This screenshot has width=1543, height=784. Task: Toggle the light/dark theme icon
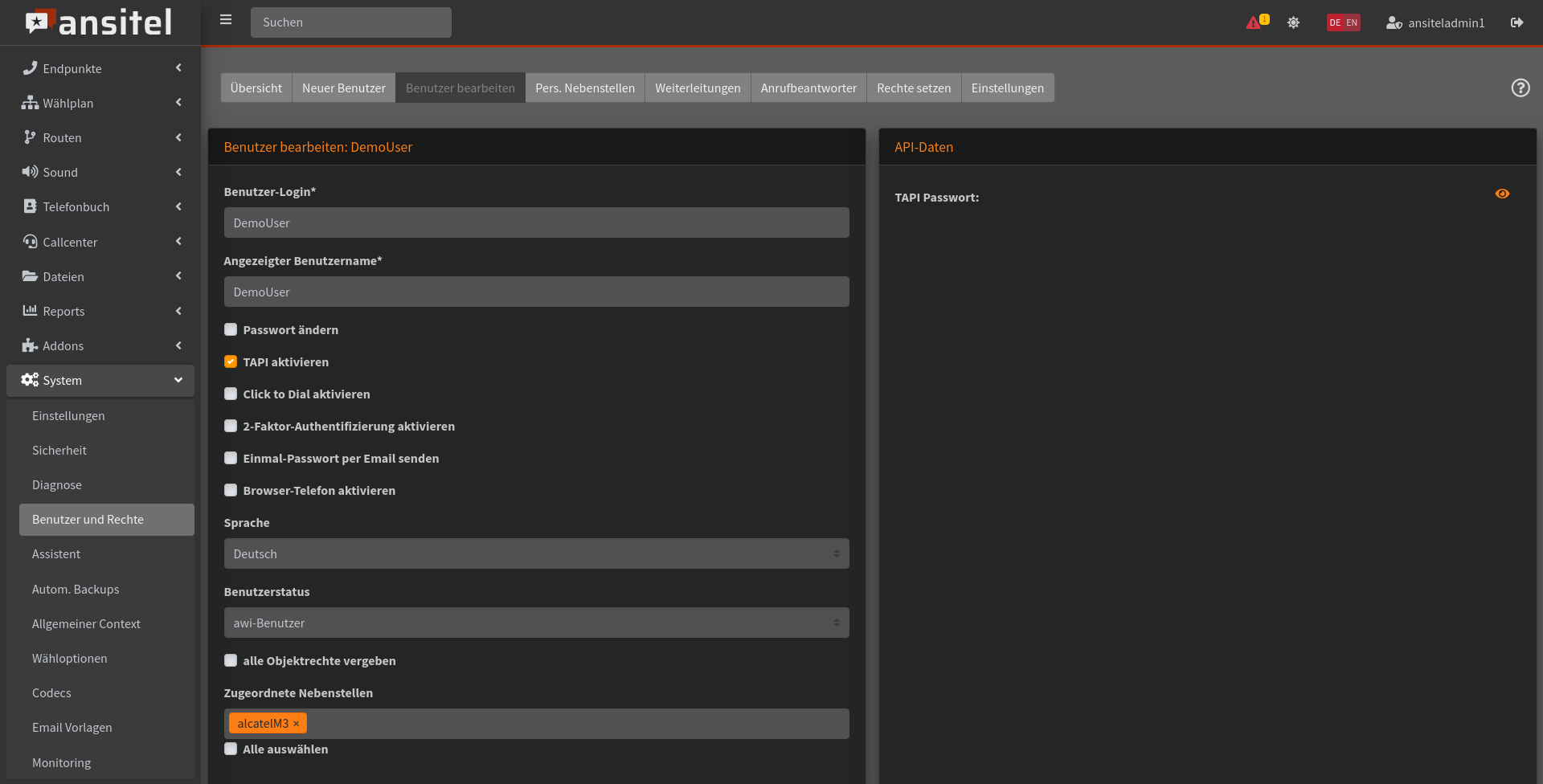coord(1293,22)
